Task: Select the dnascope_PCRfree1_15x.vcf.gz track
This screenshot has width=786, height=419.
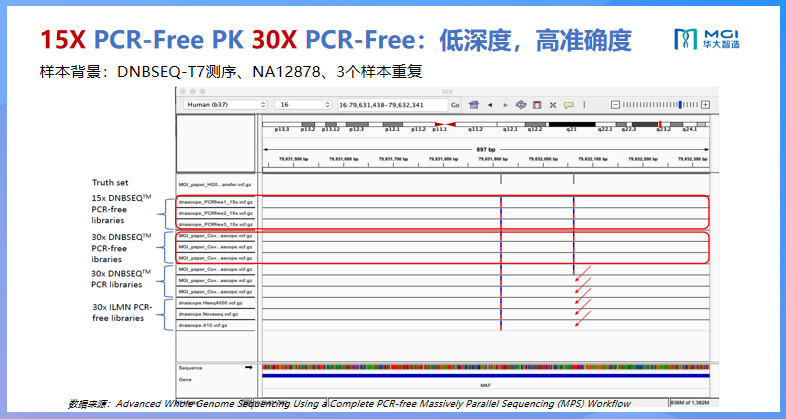Action: 216,202
